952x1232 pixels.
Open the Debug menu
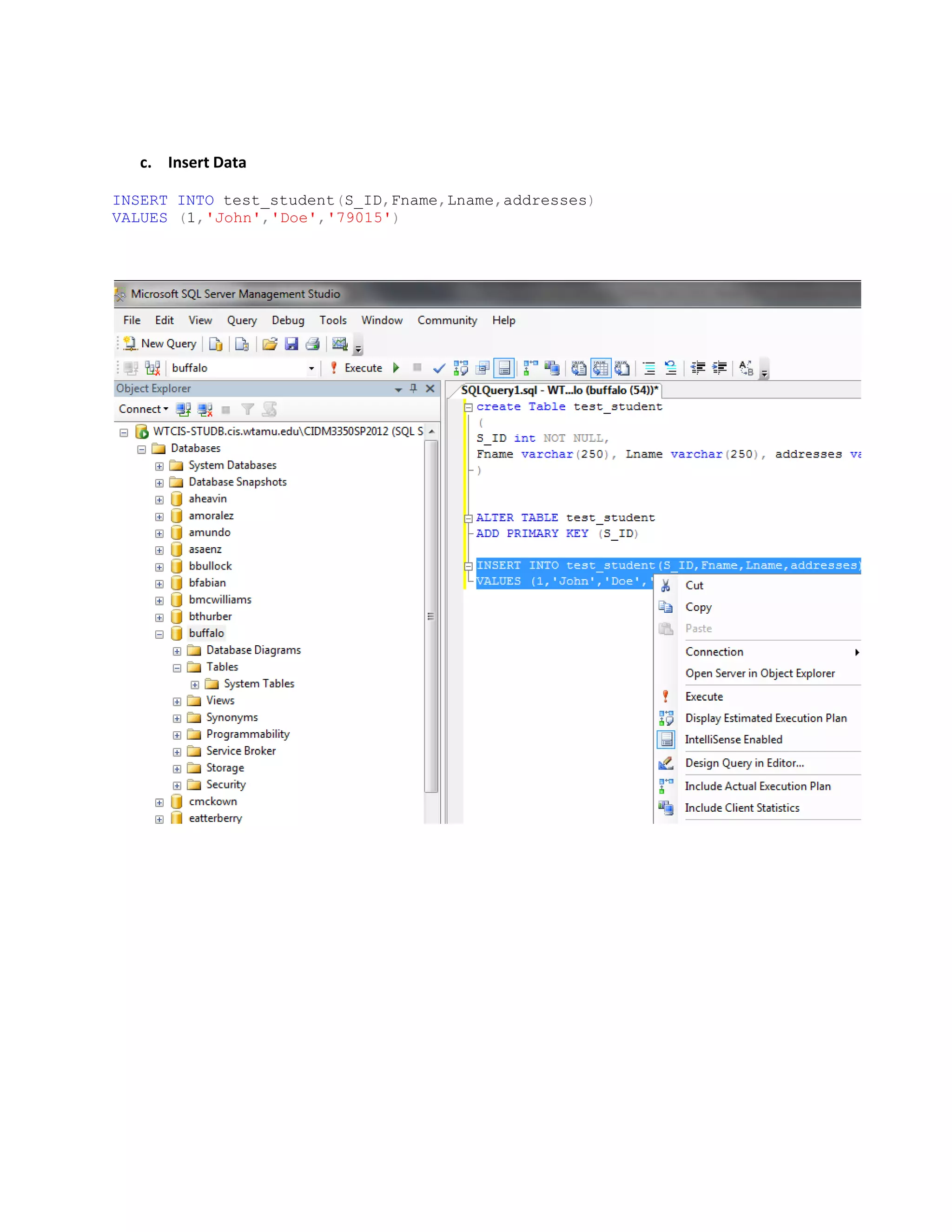288,320
